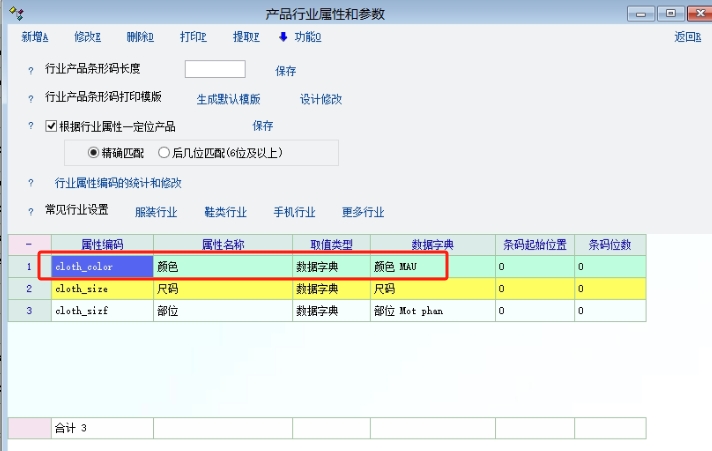Select the 精确匹配 radio button
The image size is (712, 451).
pyautogui.click(x=94, y=153)
